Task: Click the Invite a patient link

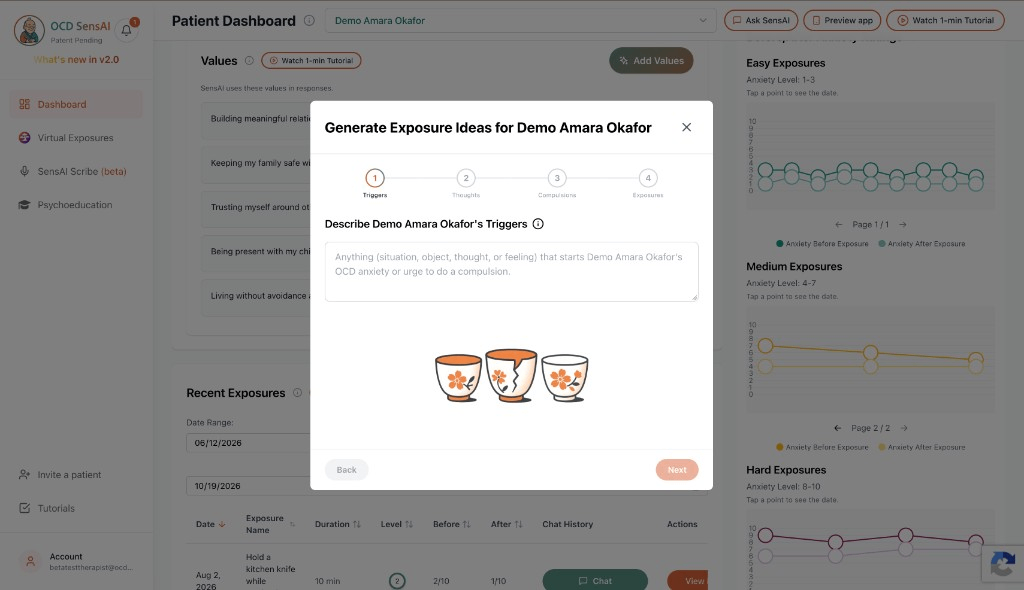Action: click(x=61, y=475)
